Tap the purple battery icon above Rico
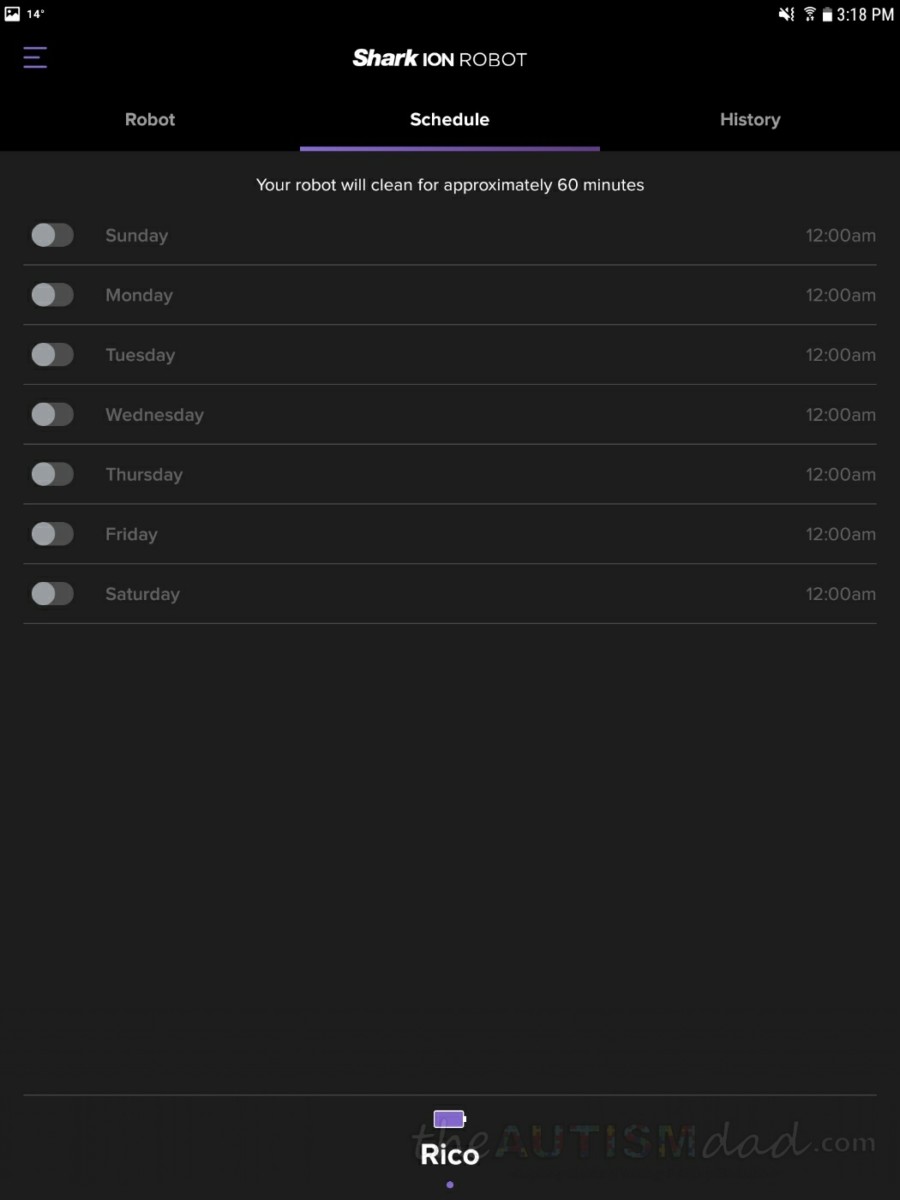900x1200 pixels. 450,1118
